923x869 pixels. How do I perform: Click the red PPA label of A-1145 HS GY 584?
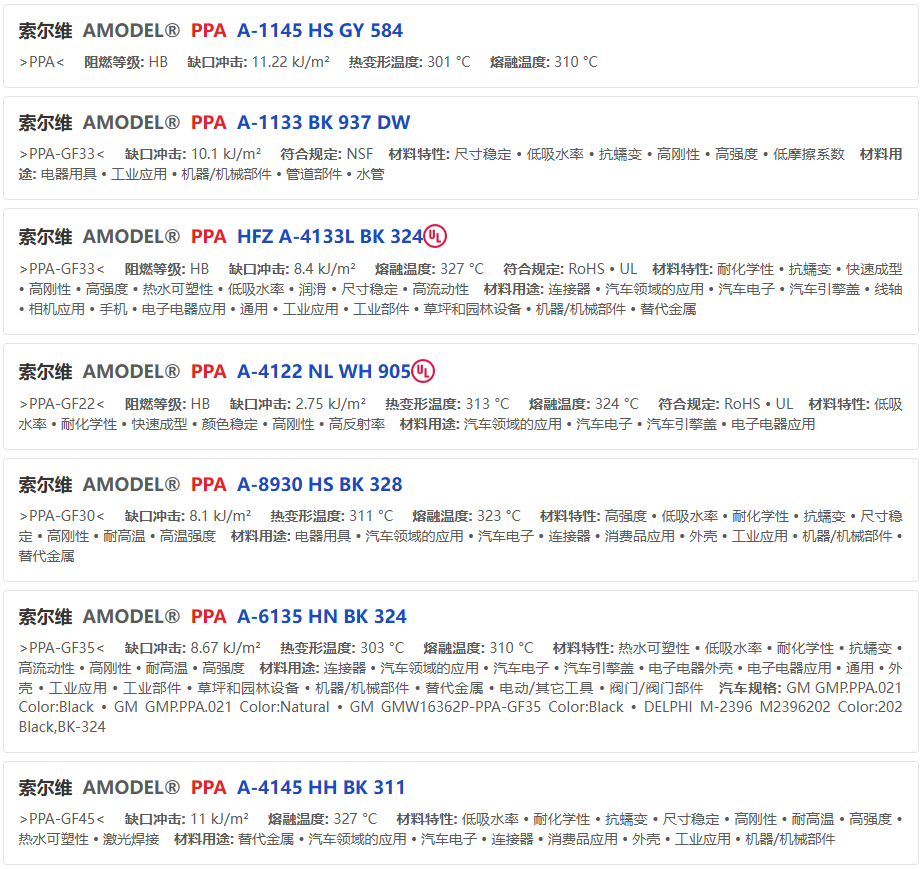click(208, 31)
